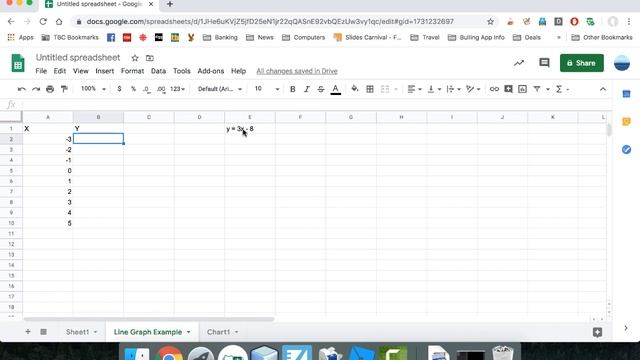Click the merge cells icon

[385, 89]
